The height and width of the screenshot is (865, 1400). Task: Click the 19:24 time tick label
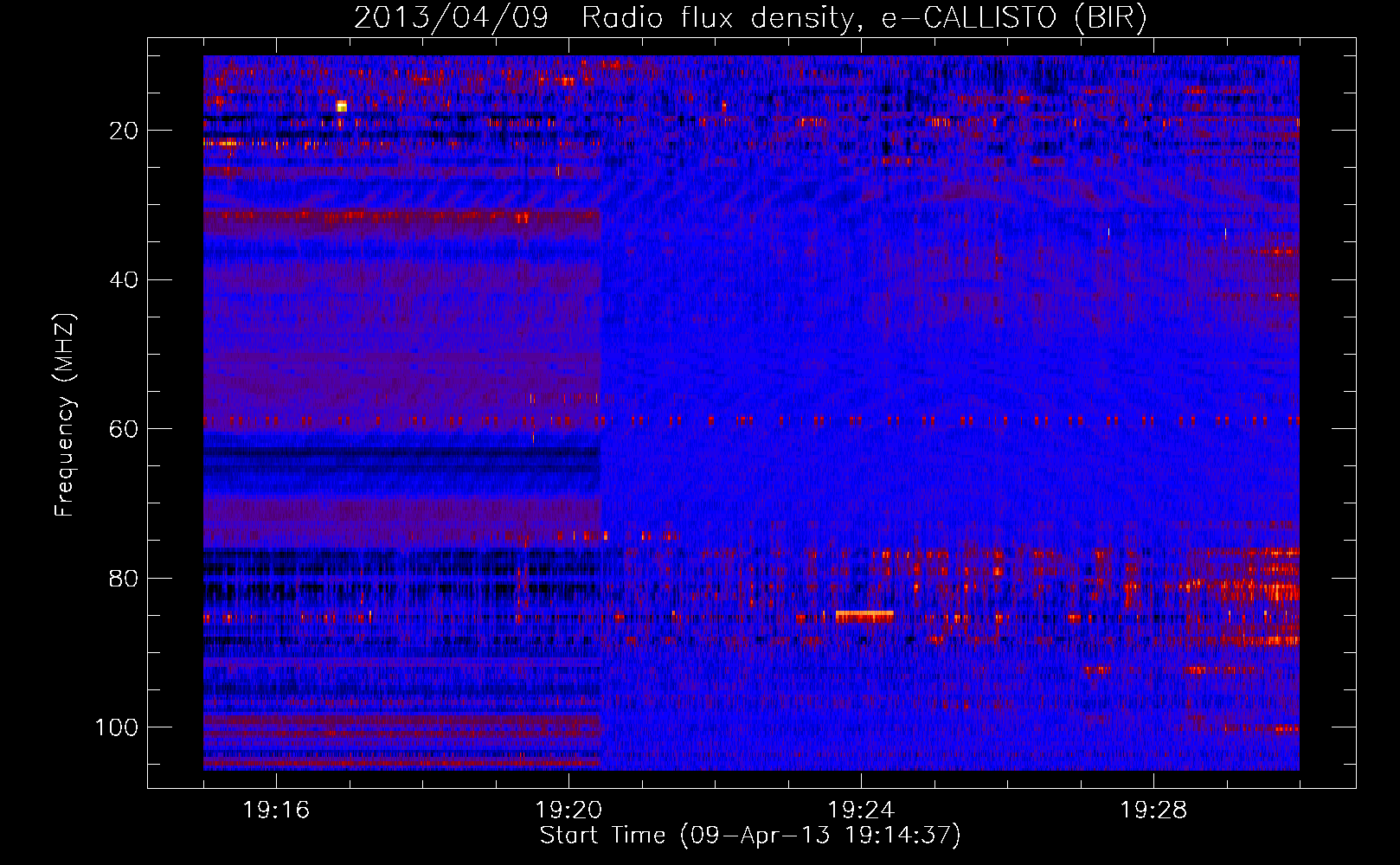[x=861, y=811]
